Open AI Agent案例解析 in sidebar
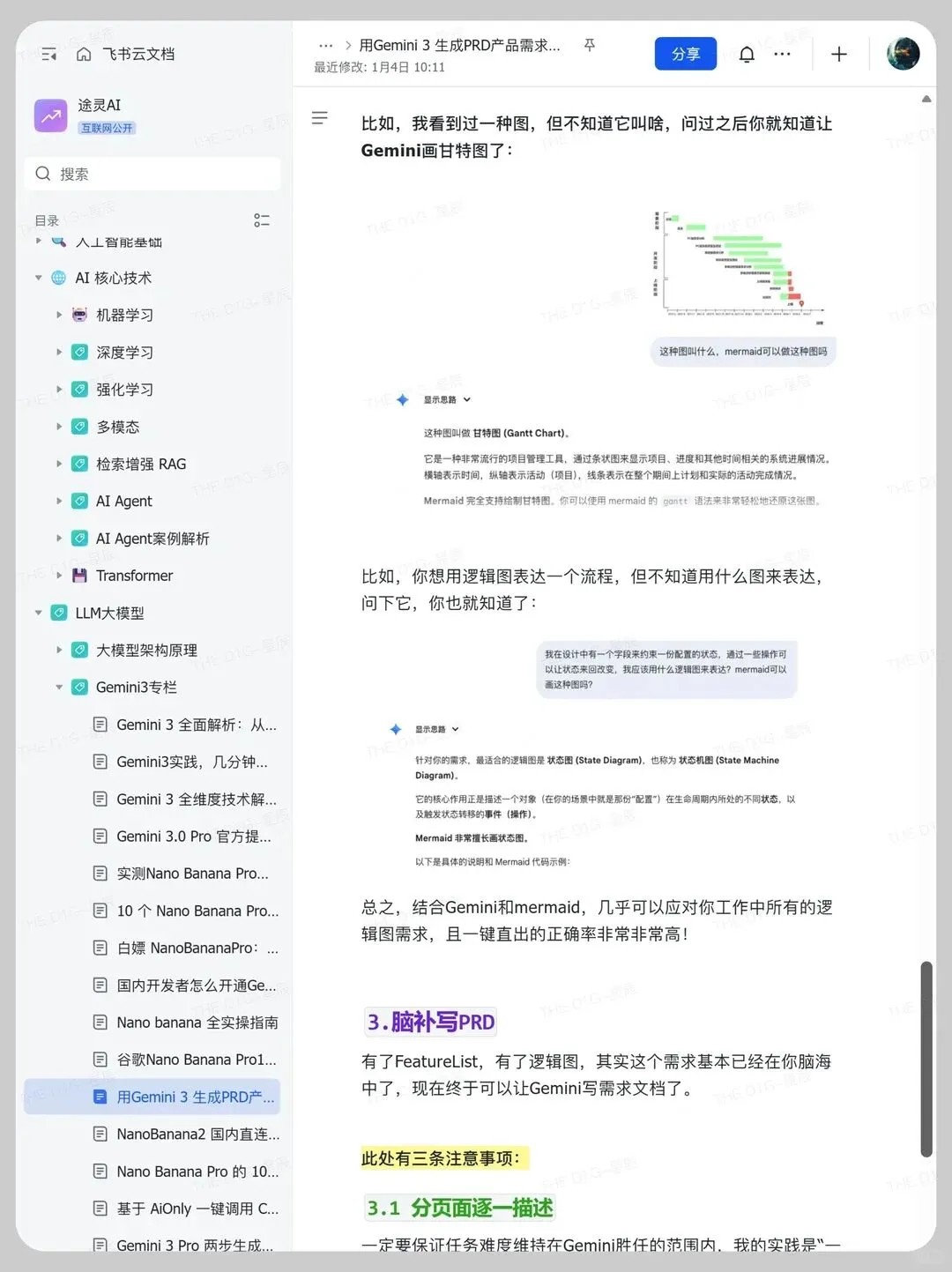The height and width of the screenshot is (1272, 952). click(x=152, y=539)
